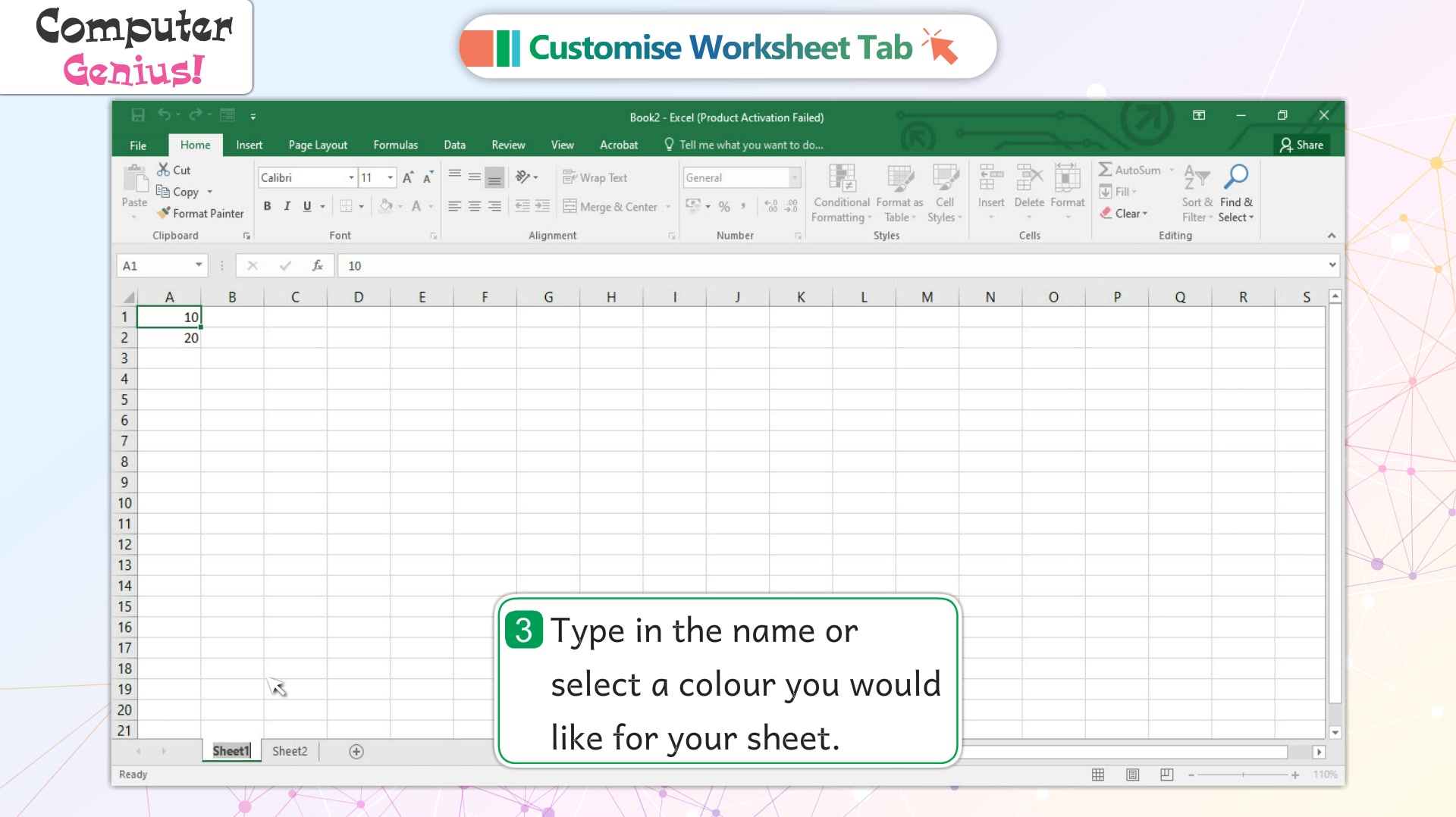Click Wrap Text button

pos(595,177)
